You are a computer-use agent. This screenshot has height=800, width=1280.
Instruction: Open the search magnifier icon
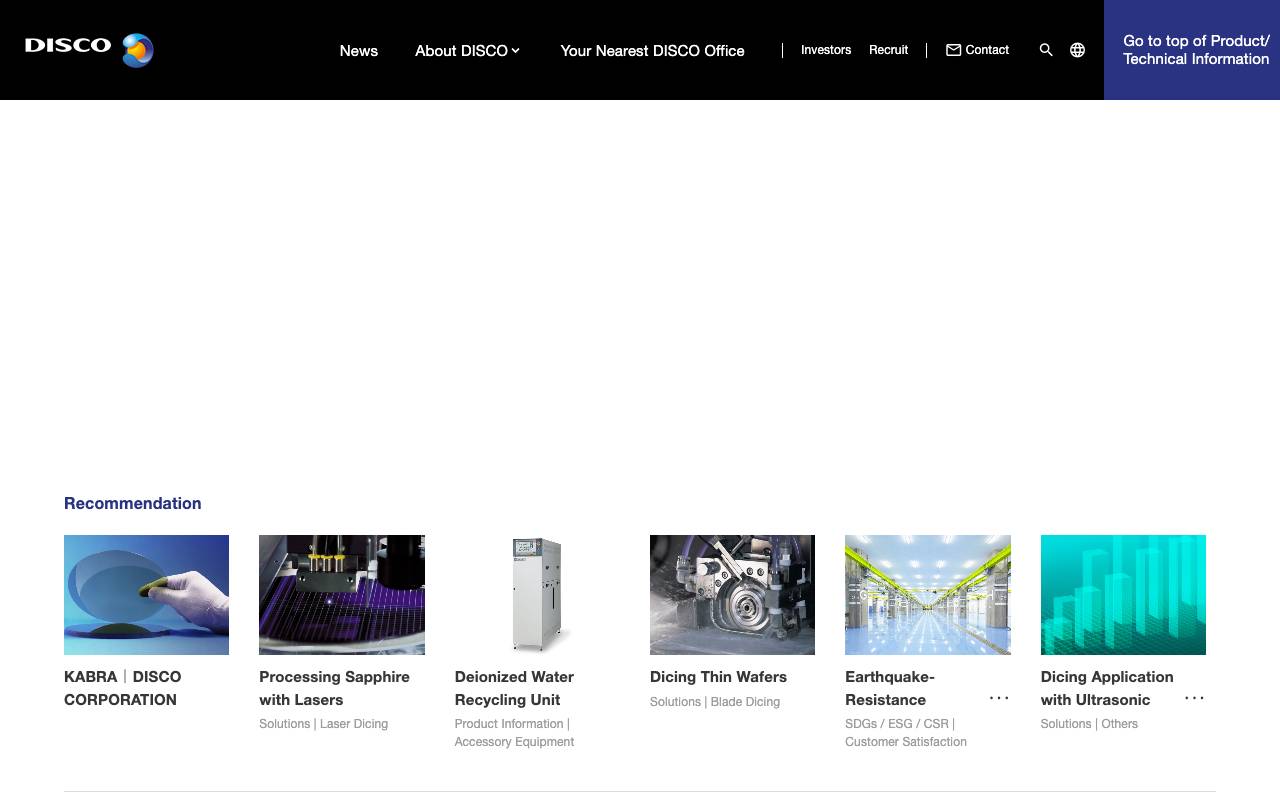1046,50
